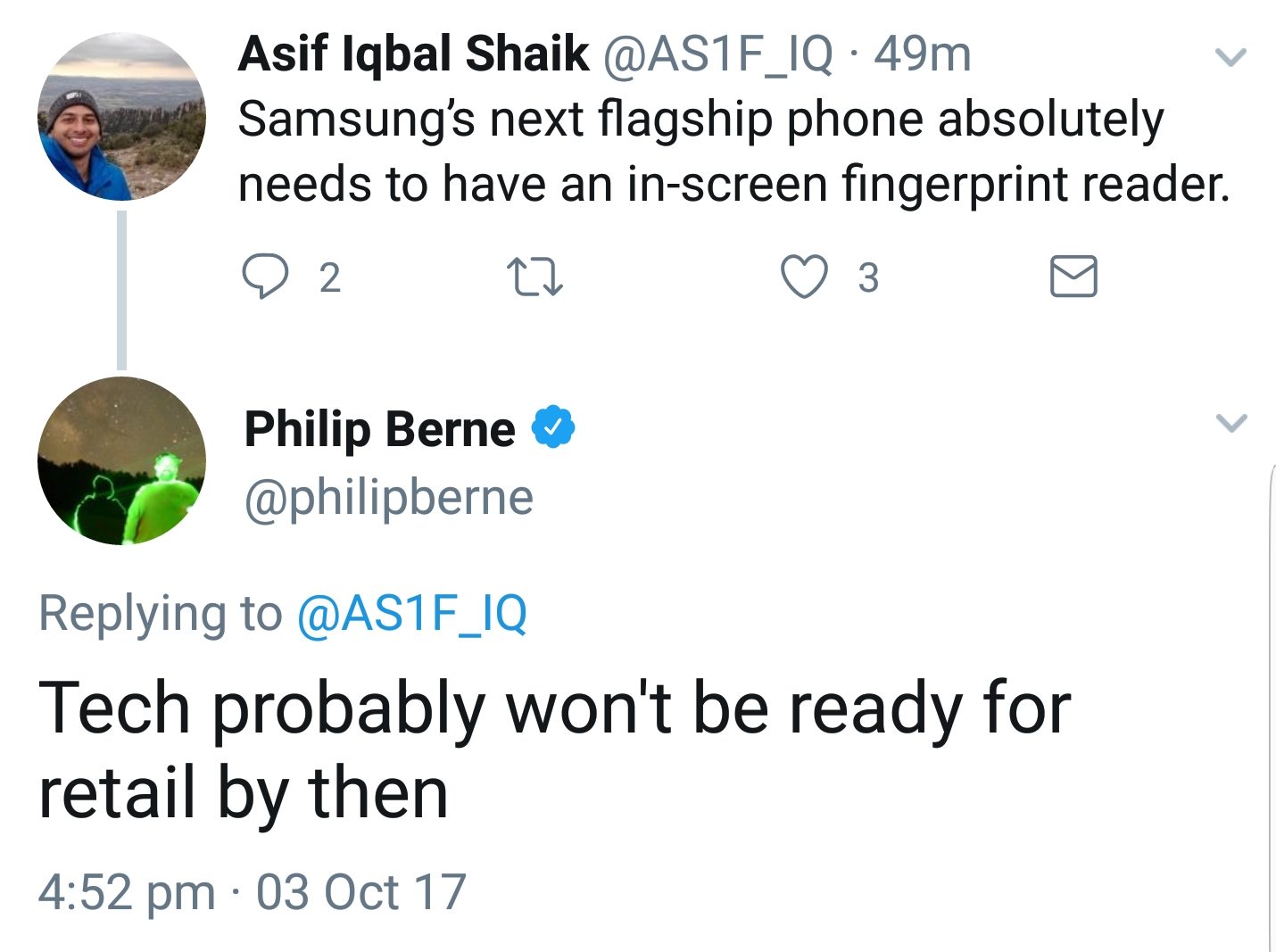Click the @AS1F_IQ handle beside Asif's name
The image size is (1276, 952).
[x=719, y=54]
